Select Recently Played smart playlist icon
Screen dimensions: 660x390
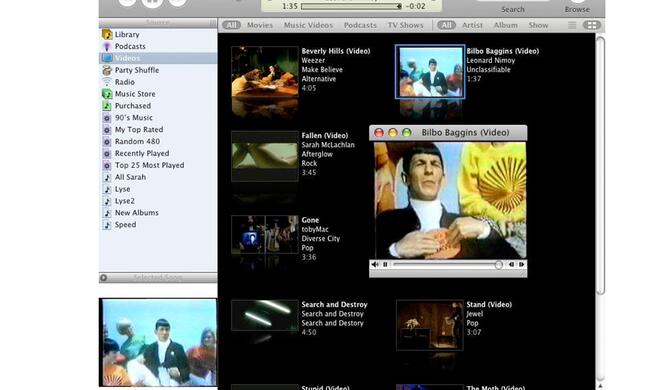(x=107, y=154)
